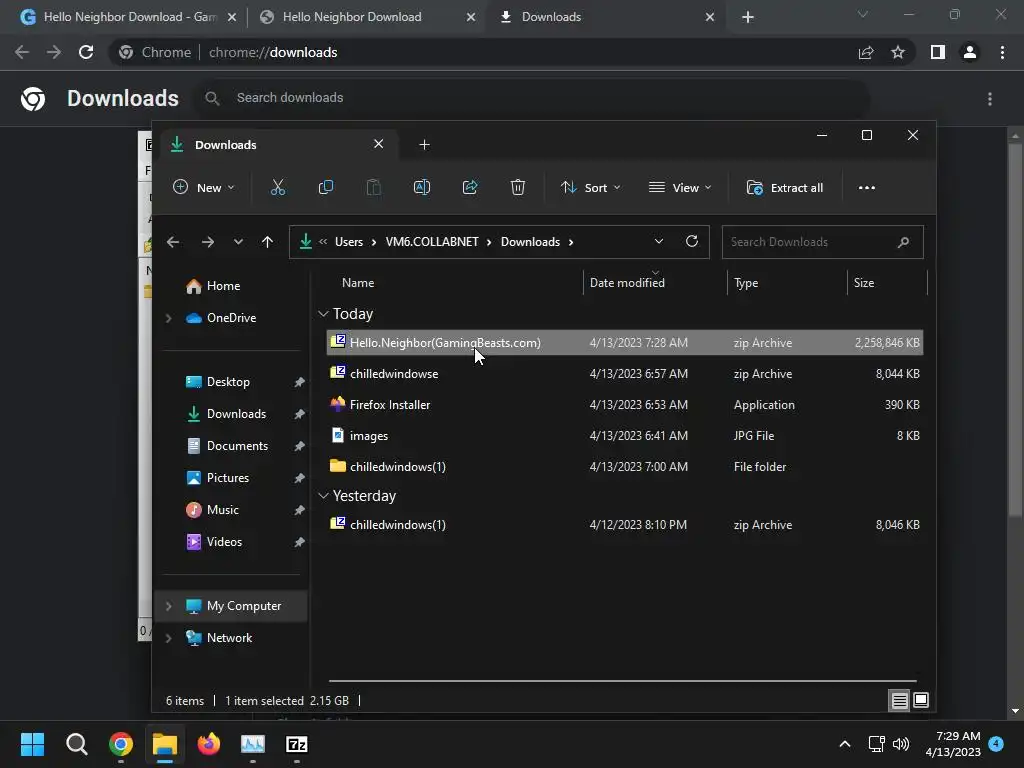
Task: Expand the address bar history dropdown
Action: pyautogui.click(x=659, y=241)
